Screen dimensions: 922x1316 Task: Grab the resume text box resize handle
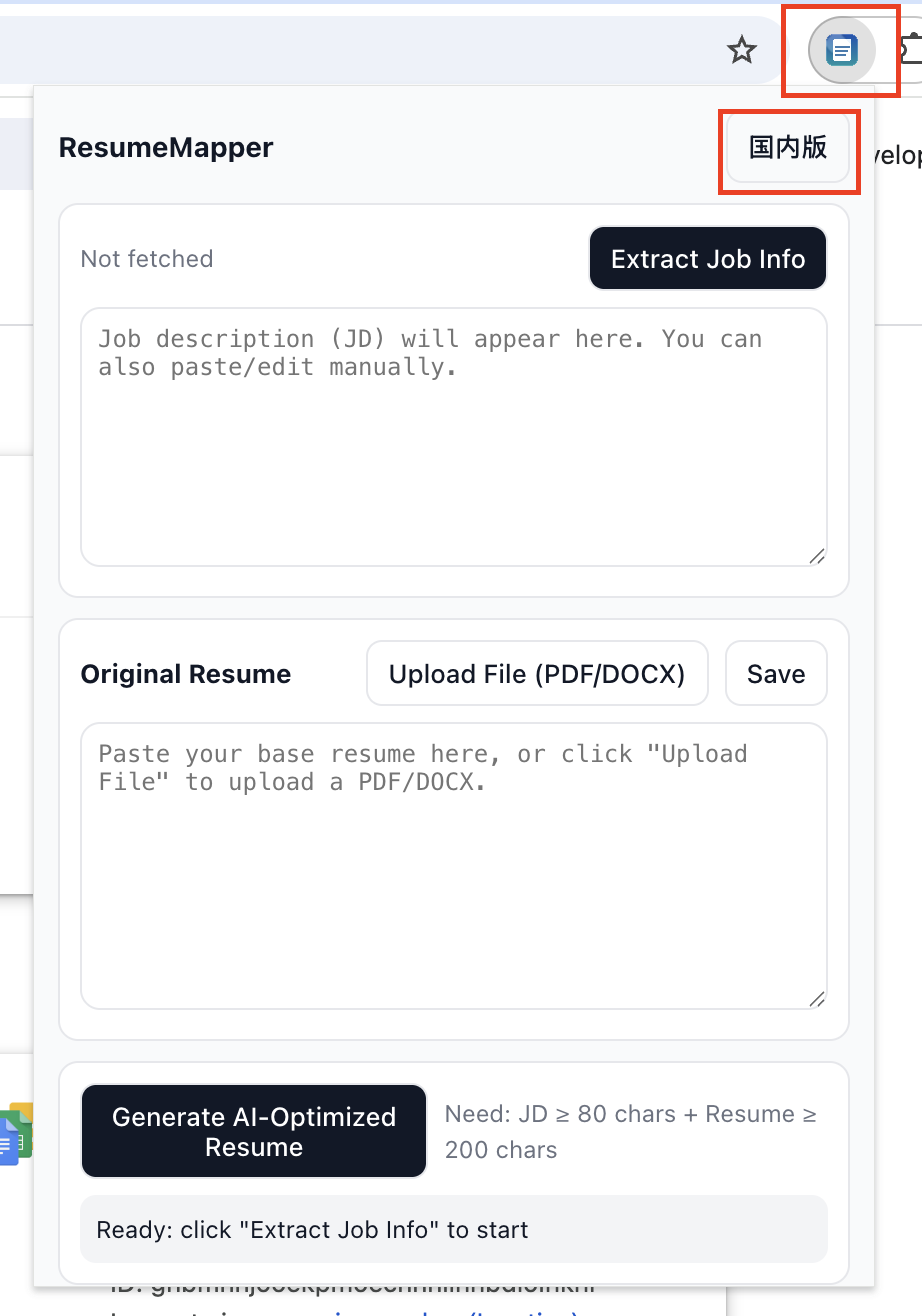(817, 998)
